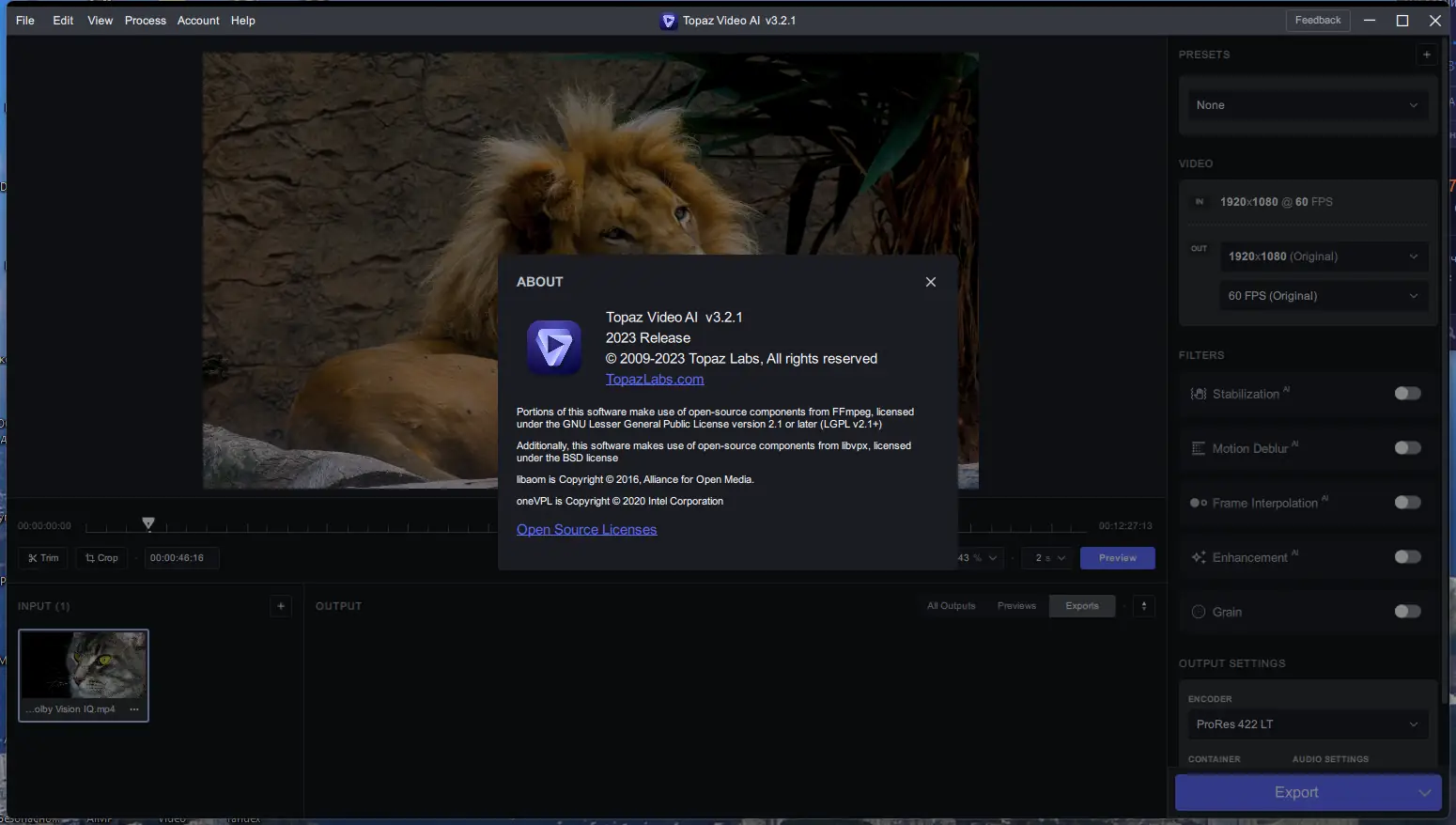Add a new preset with plus icon
1456x825 pixels.
pos(1427,54)
